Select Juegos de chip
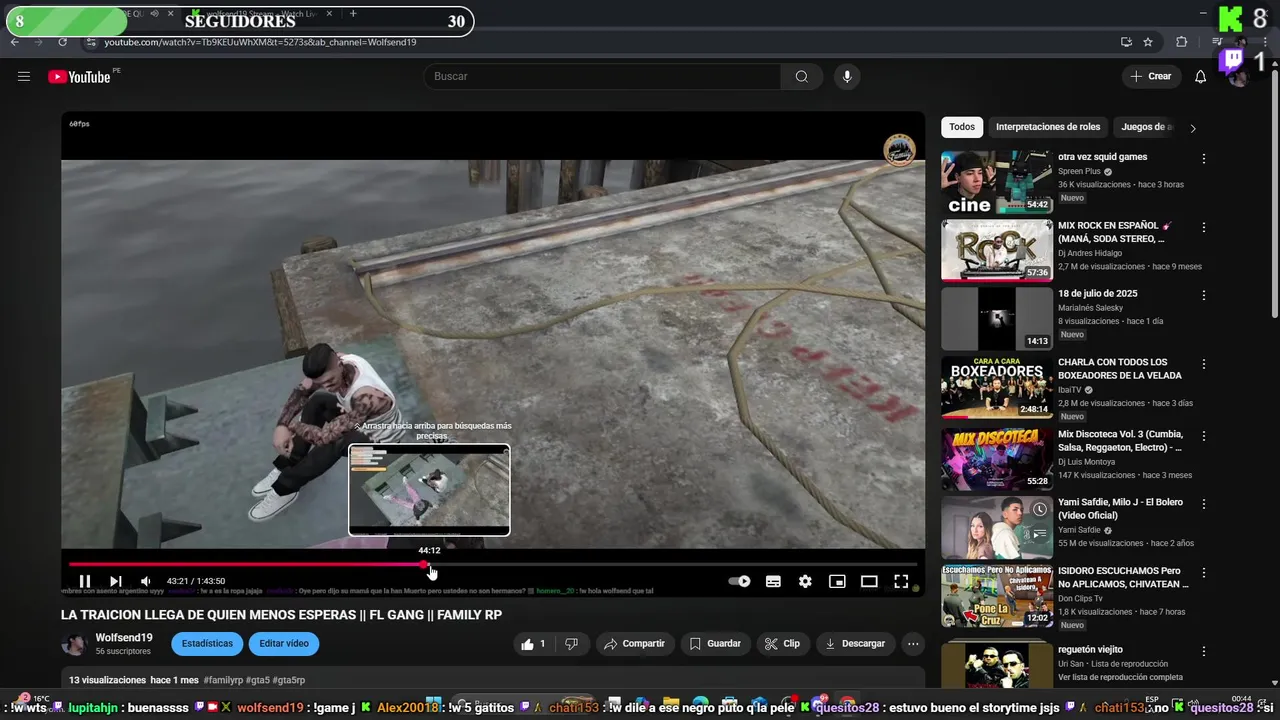Image resolution: width=1280 pixels, height=720 pixels. [1145, 127]
